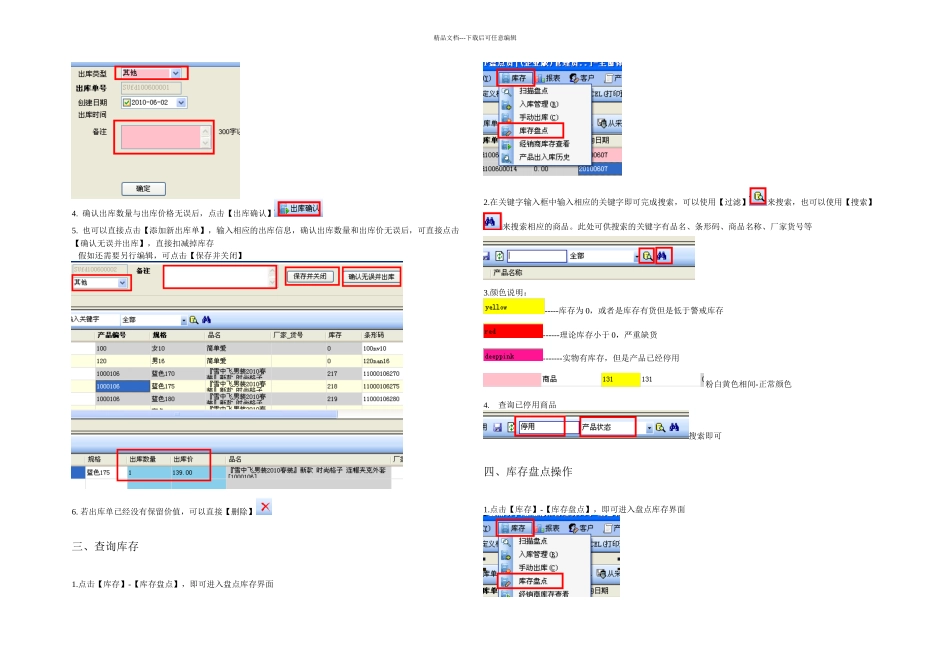
Task: Click the icon beside 入库管理 in topmost menu
Action: click(506, 105)
